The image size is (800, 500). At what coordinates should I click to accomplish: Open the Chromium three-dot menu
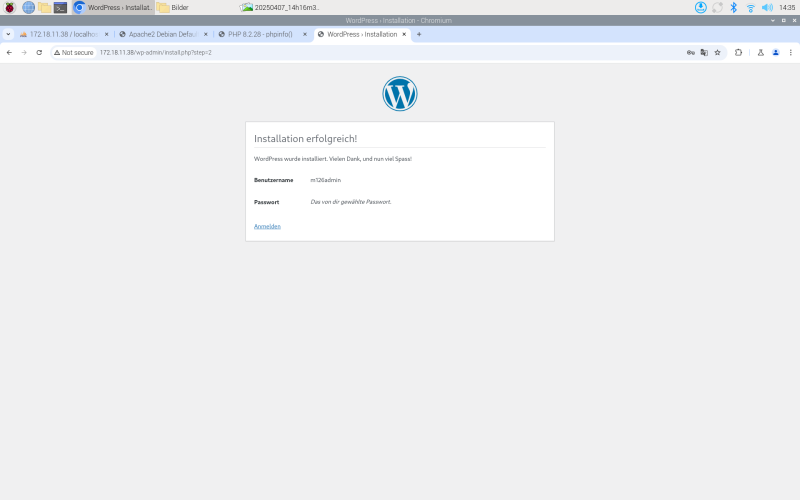(790, 53)
